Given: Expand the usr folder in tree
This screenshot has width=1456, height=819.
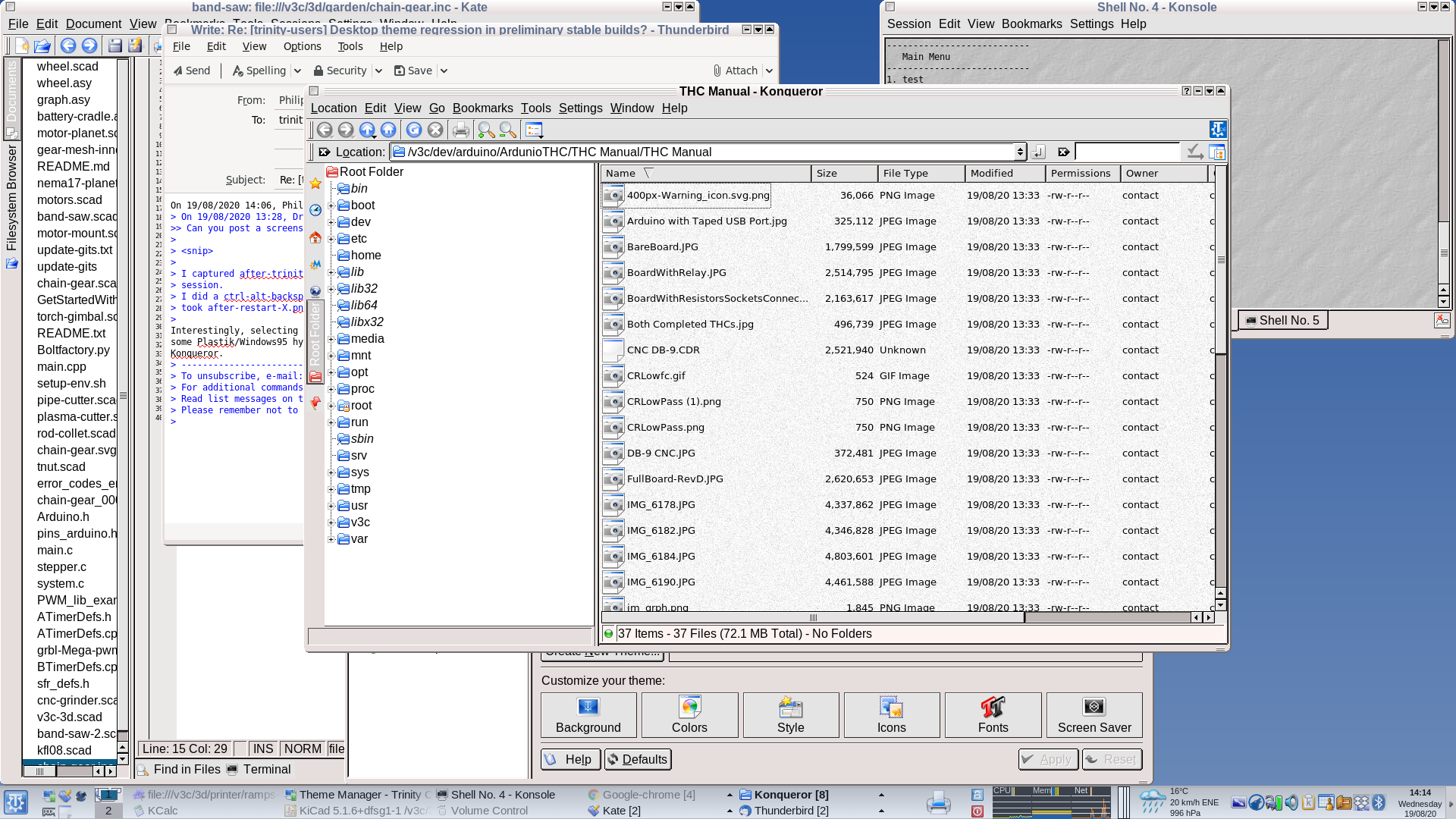Looking at the screenshot, I should point(331,506).
